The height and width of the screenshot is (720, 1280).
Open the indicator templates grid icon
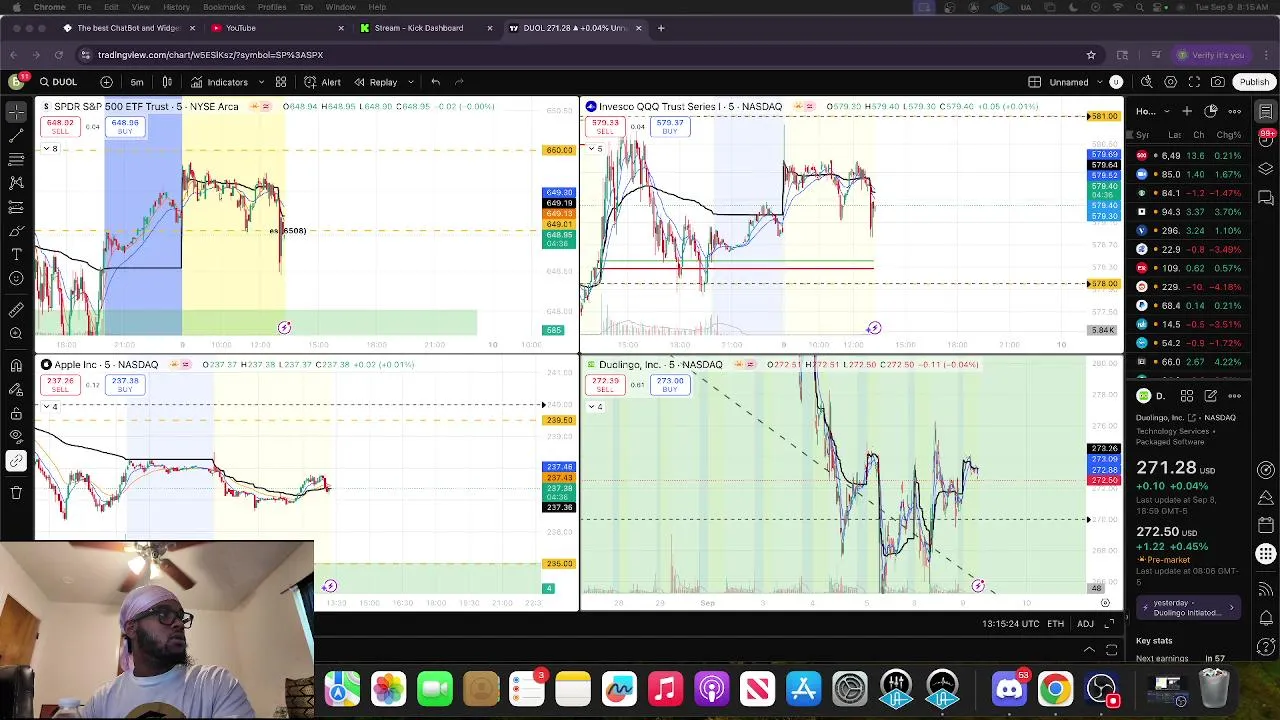pyautogui.click(x=281, y=82)
